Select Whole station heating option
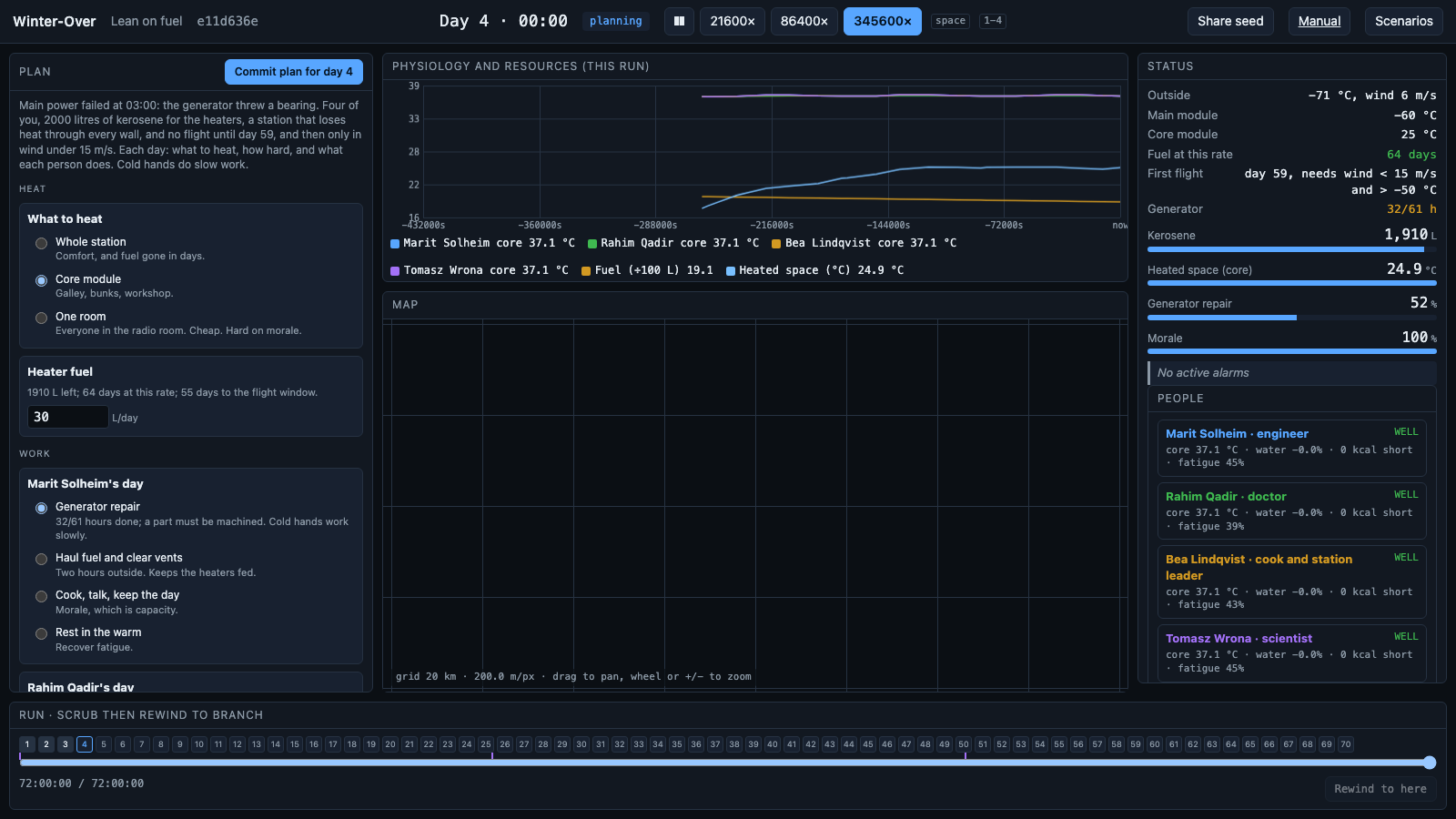1456x819 pixels. point(41,243)
